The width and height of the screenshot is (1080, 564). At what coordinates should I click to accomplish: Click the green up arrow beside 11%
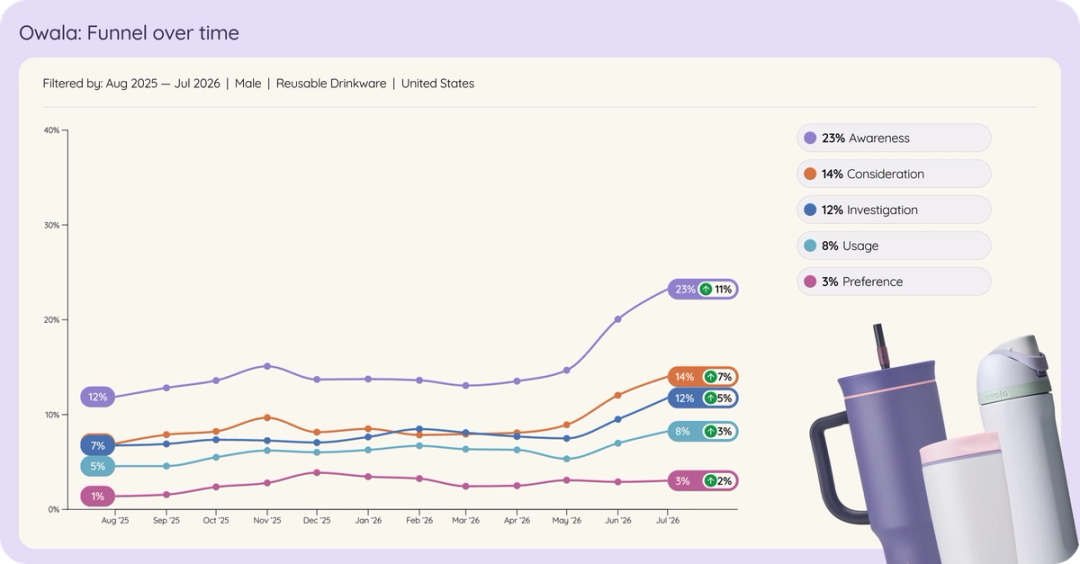[706, 289]
